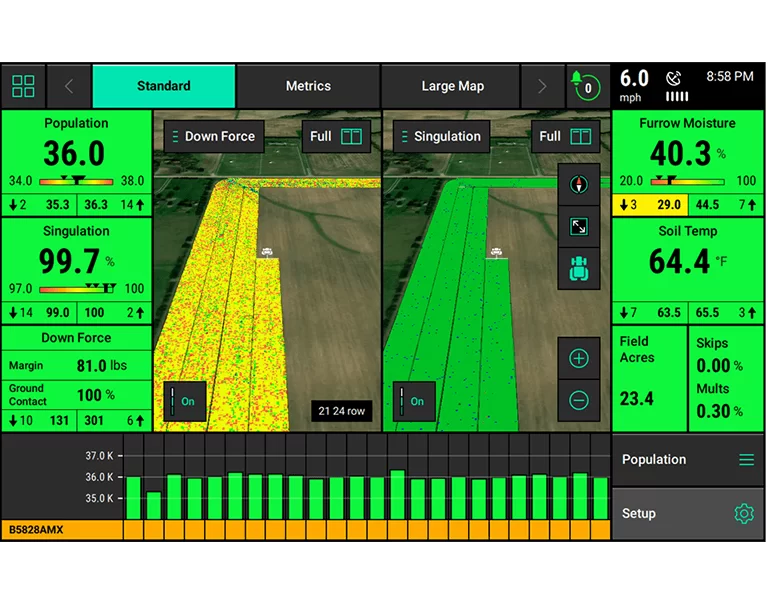Toggle split-view icon on Down Force map
This screenshot has height=602, width=768.
[x=351, y=136]
